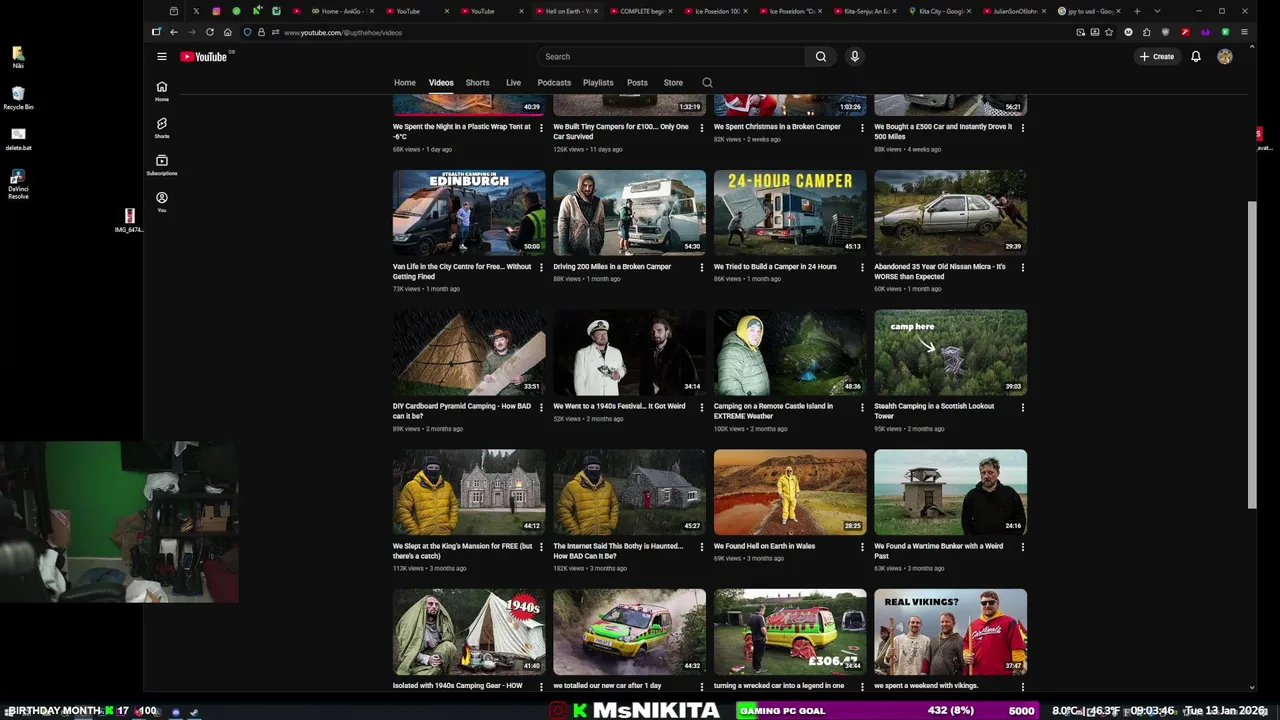Play the cardboard pyramid thumbnail
Screen dimensions: 1280x720
(x=469, y=352)
